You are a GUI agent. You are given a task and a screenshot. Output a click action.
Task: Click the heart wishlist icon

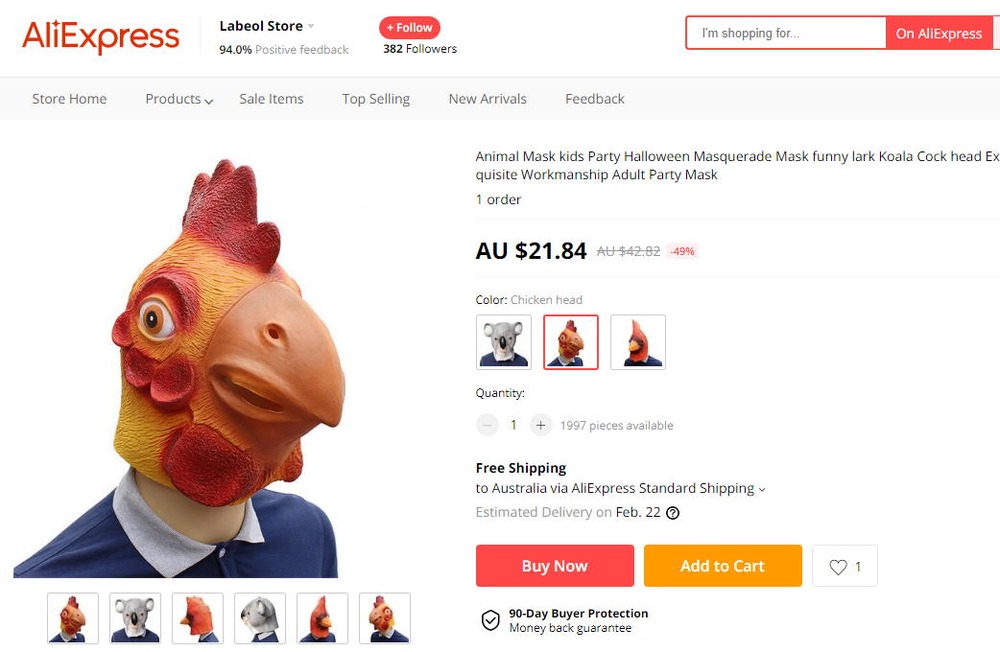838,567
